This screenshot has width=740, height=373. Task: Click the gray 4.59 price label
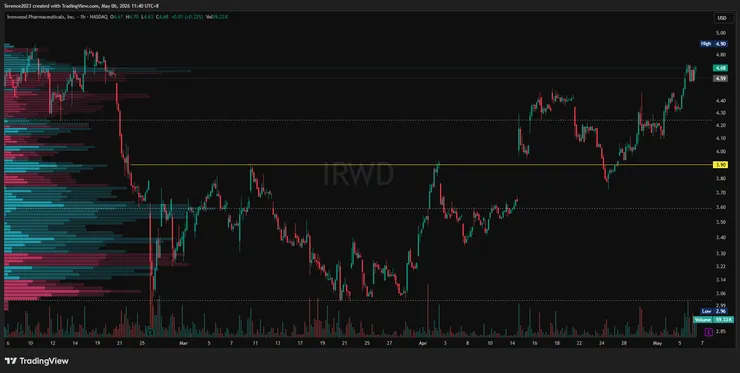point(720,79)
